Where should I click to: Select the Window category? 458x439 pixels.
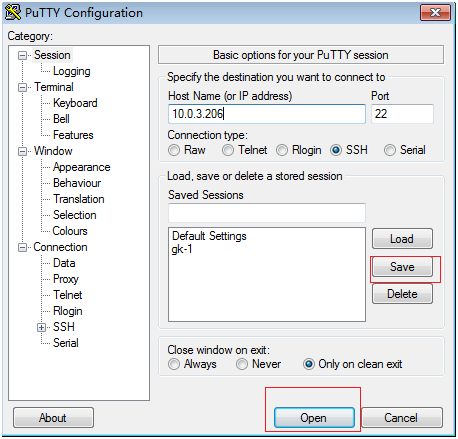tap(53, 151)
